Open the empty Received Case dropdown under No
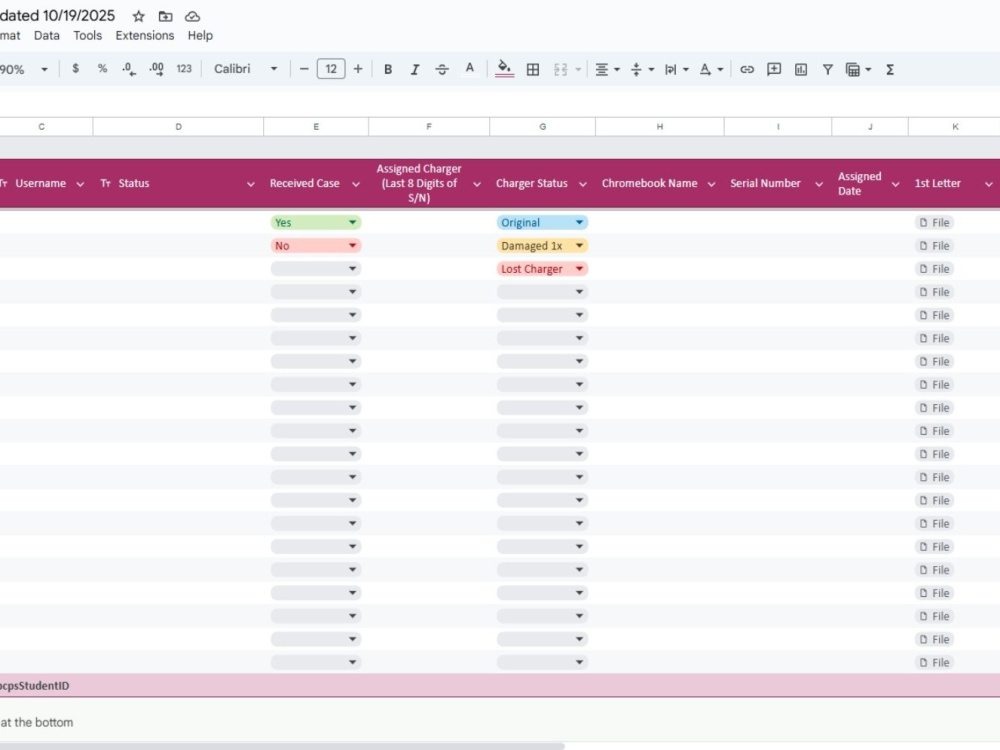Viewport: 1000px width, 750px height. (316, 268)
